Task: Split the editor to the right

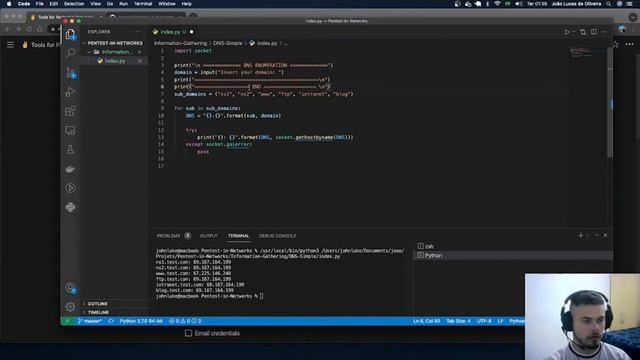Action: (593, 32)
